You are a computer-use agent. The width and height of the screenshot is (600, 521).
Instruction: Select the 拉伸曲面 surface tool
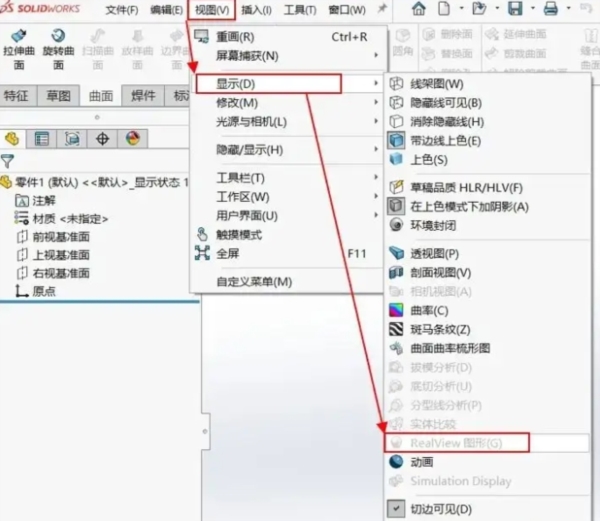19,50
